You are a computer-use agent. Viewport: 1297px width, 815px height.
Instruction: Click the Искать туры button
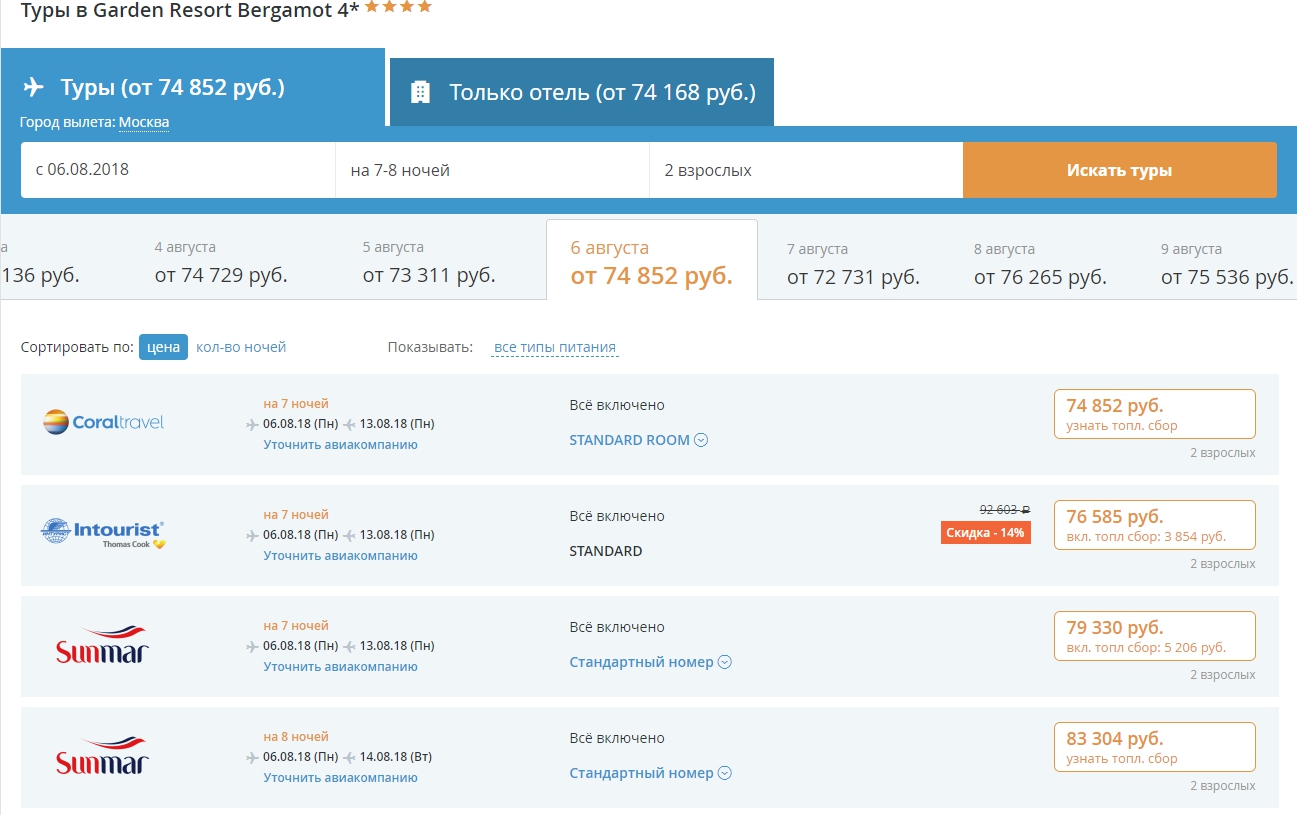tap(1119, 170)
